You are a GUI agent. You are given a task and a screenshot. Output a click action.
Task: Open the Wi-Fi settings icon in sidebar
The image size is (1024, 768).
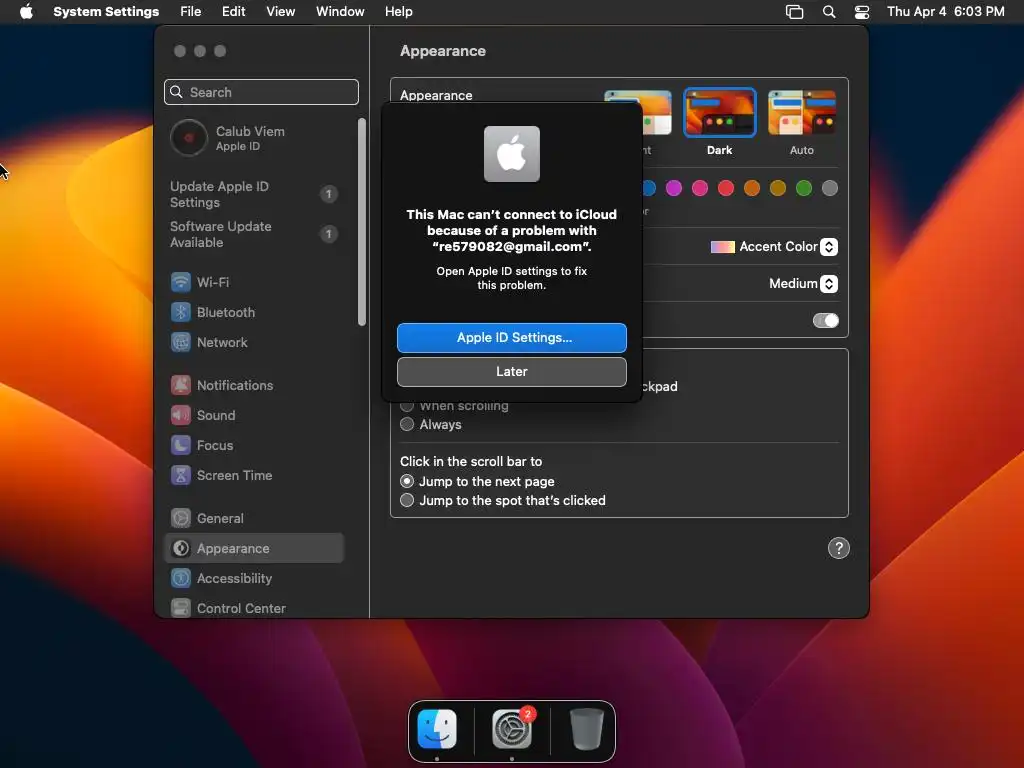click(x=181, y=282)
